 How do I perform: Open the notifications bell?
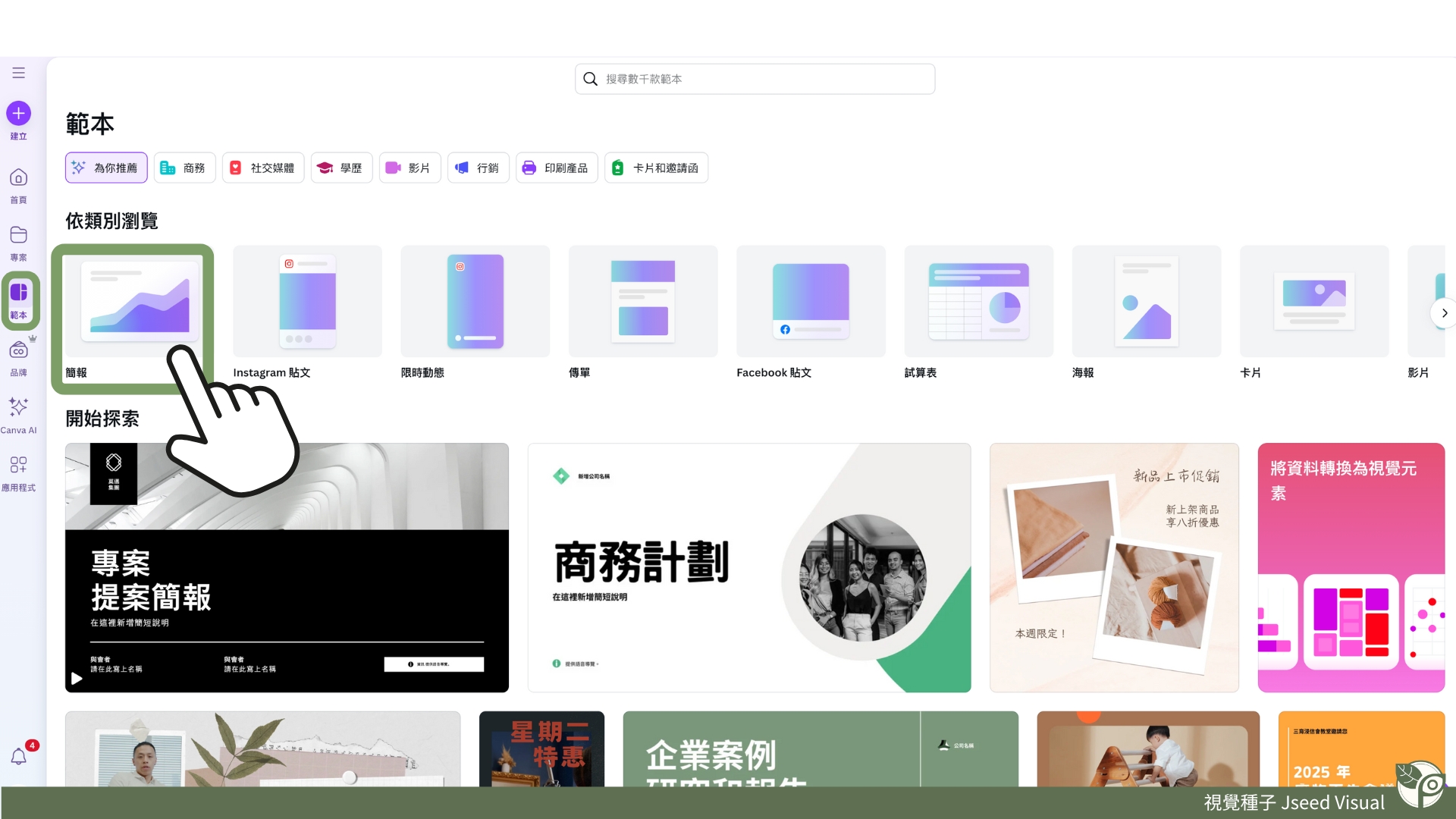(x=18, y=756)
